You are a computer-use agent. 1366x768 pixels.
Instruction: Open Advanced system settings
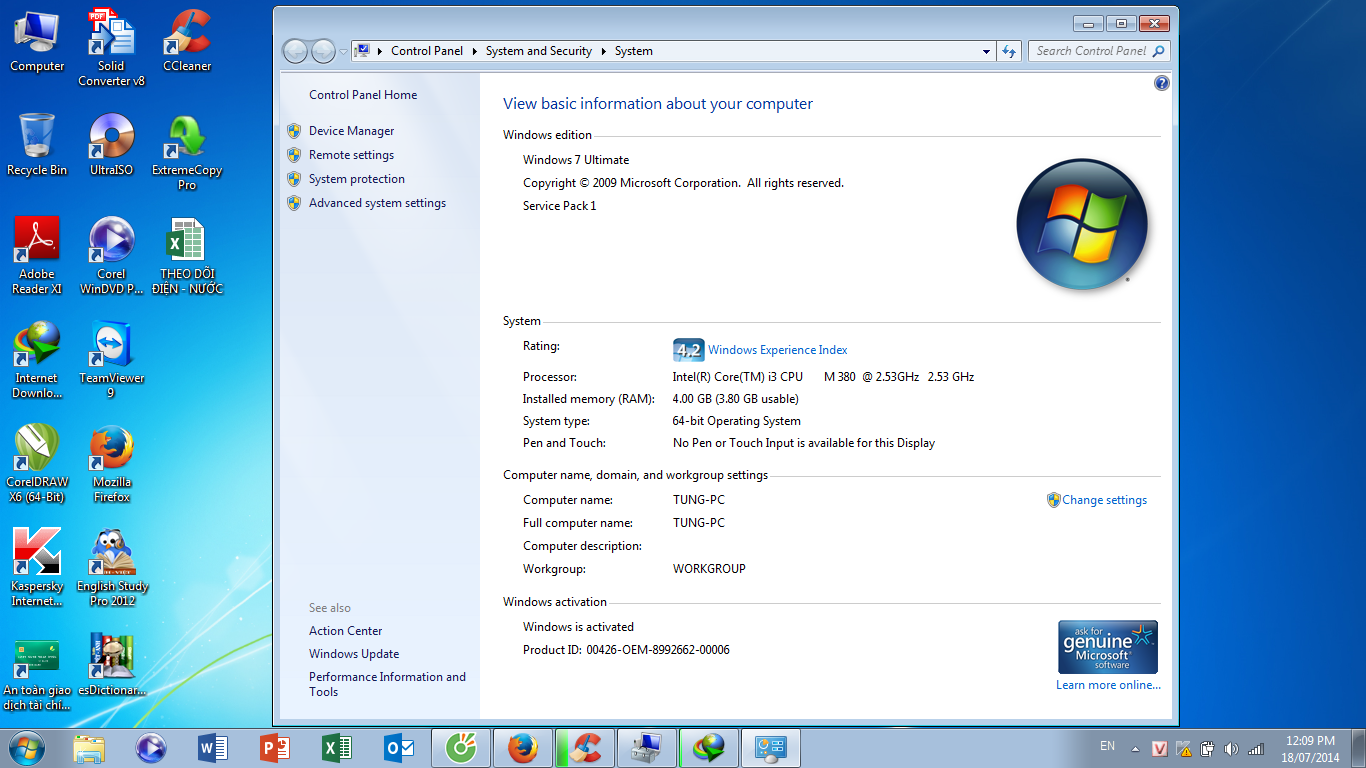377,203
